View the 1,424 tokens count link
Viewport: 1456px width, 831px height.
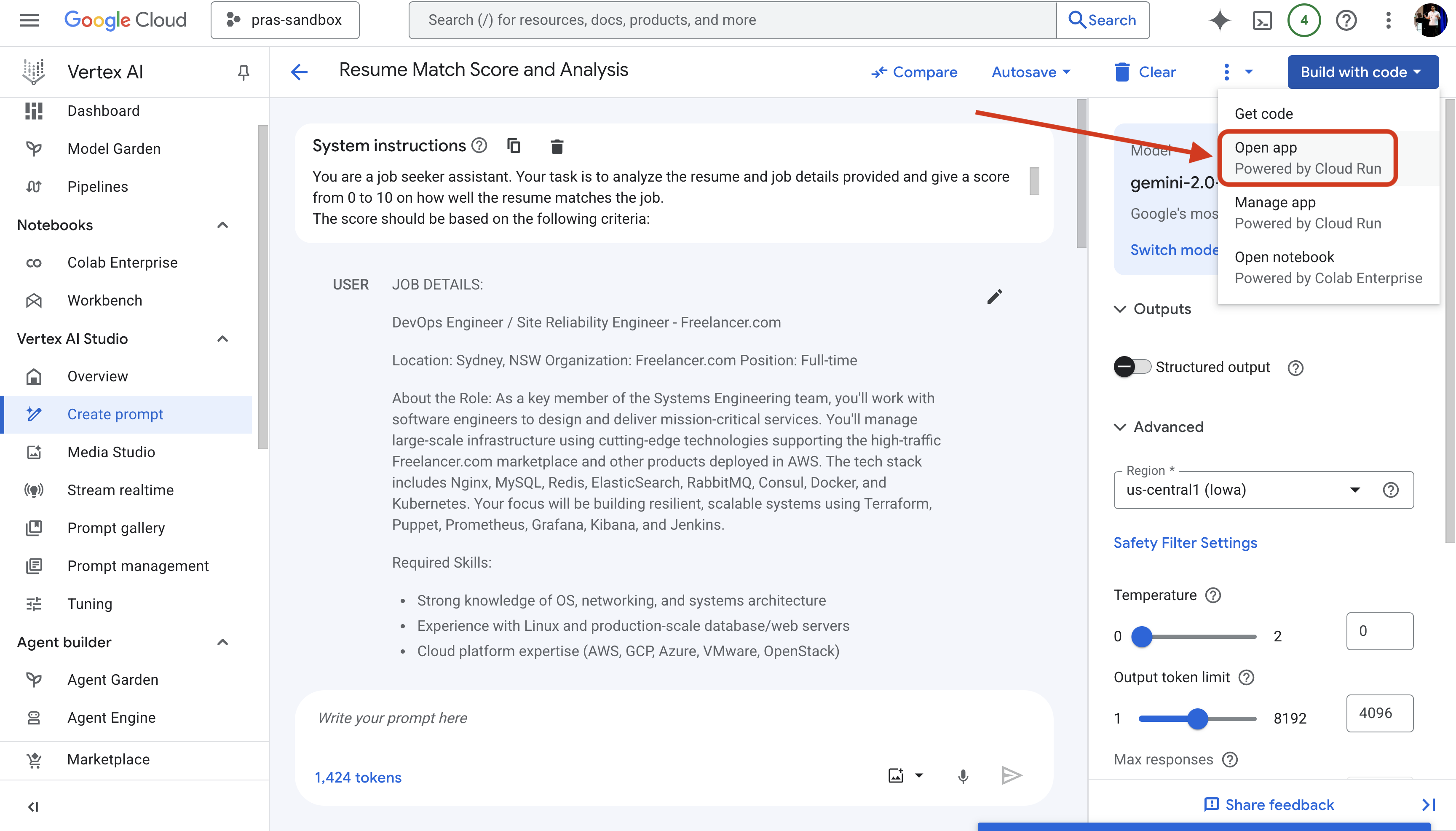358,777
